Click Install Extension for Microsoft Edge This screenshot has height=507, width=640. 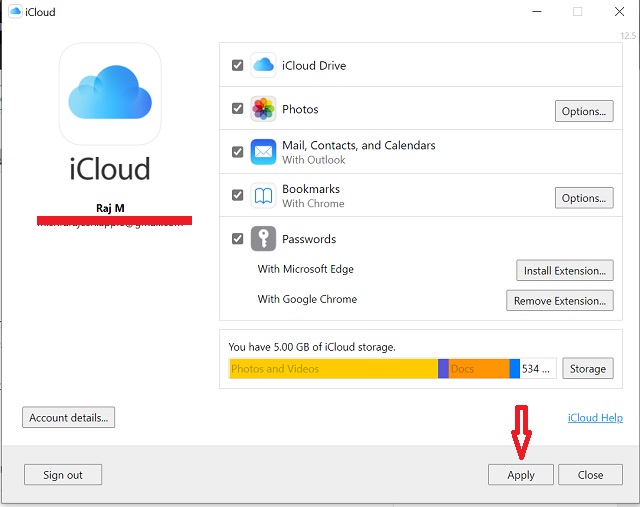(565, 270)
